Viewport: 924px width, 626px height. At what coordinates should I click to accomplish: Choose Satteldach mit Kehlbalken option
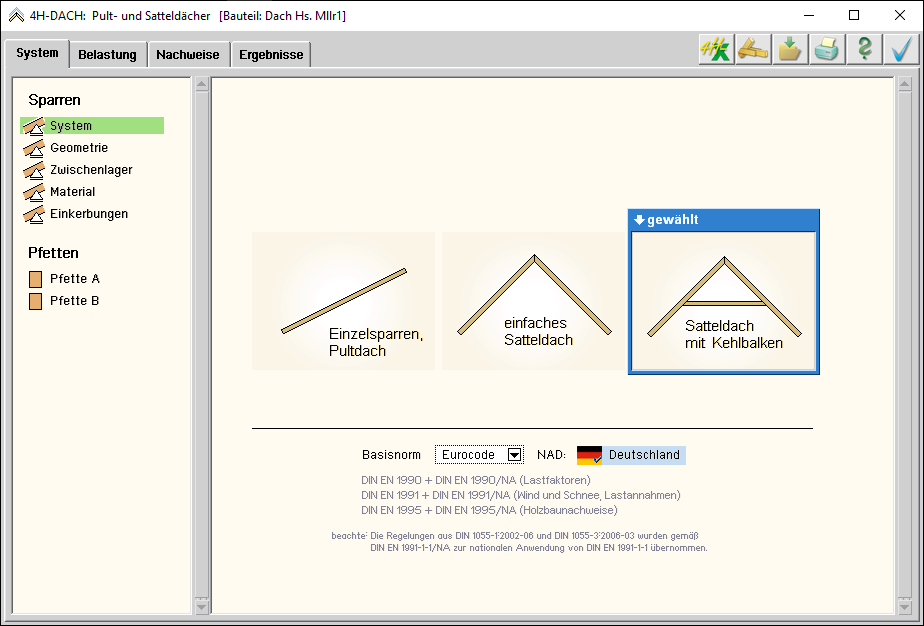point(724,301)
